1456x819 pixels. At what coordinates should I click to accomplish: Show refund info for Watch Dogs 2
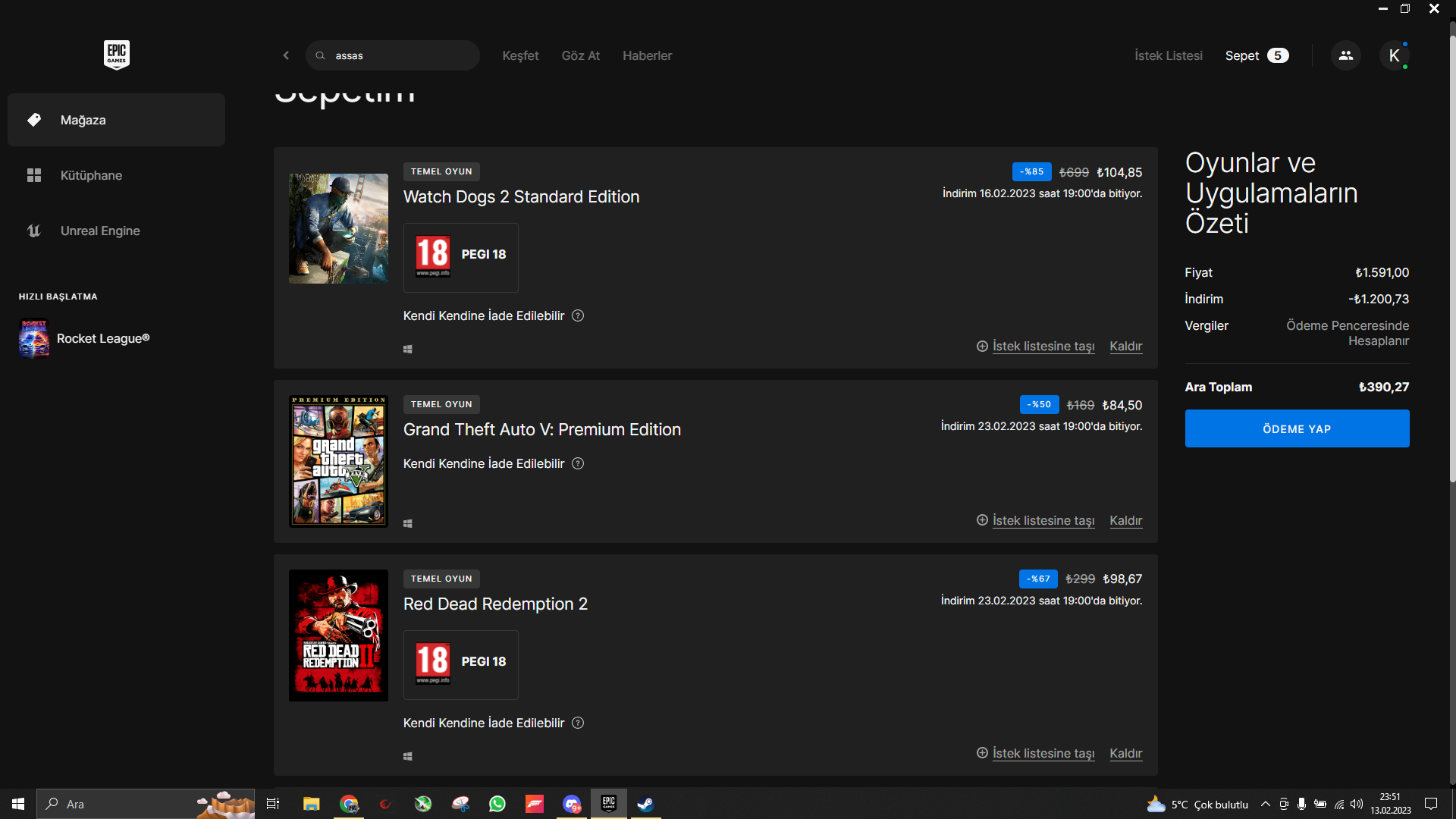click(x=578, y=315)
